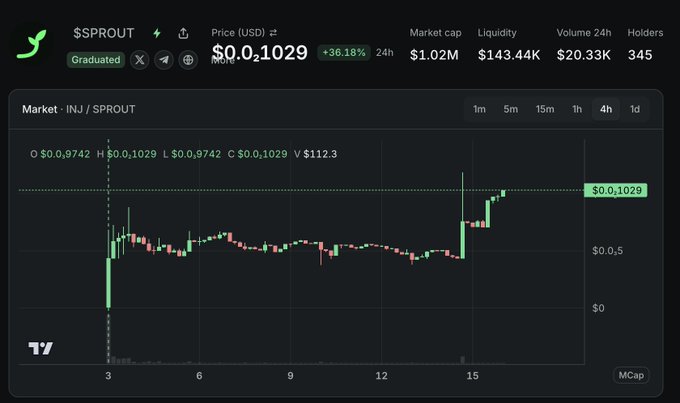This screenshot has width=680, height=403.
Task: Click the +36.18% change badge
Action: 344,52
